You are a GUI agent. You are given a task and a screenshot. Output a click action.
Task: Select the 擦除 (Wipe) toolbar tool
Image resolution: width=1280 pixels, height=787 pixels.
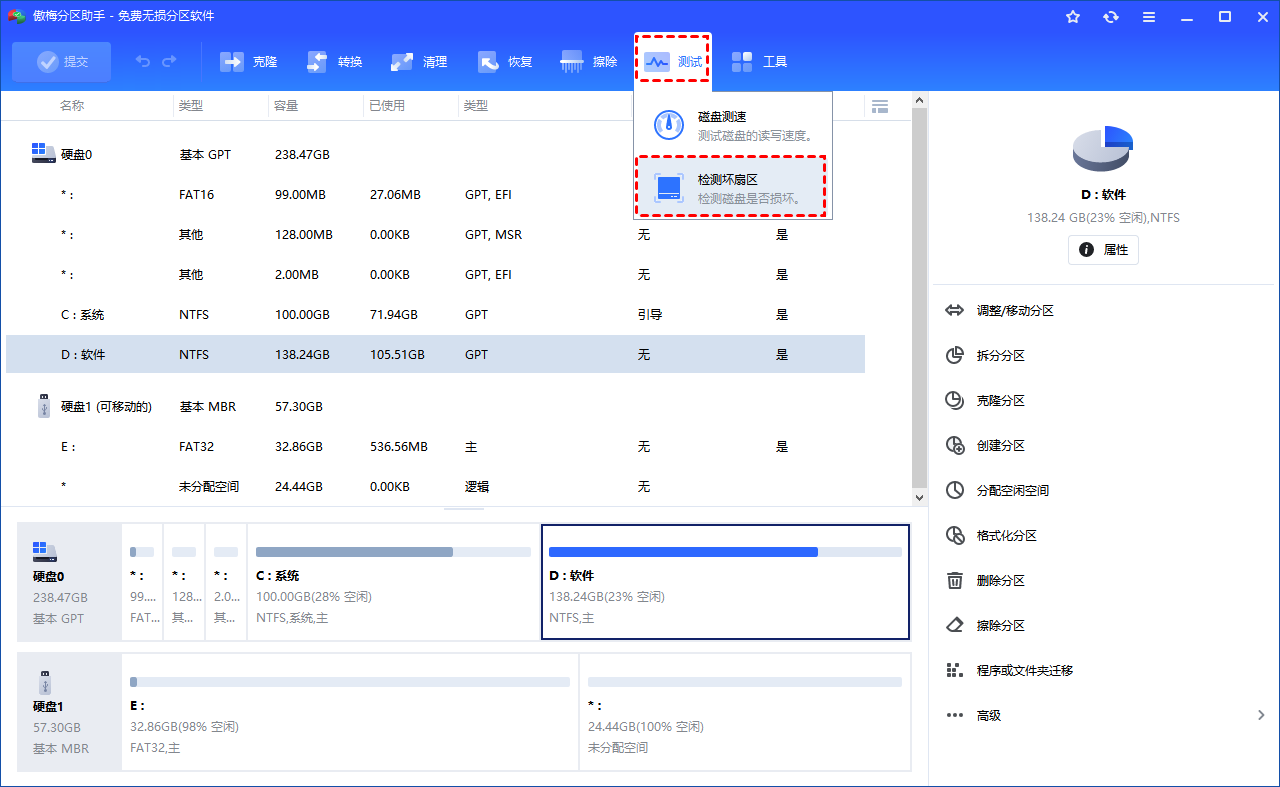(x=589, y=62)
